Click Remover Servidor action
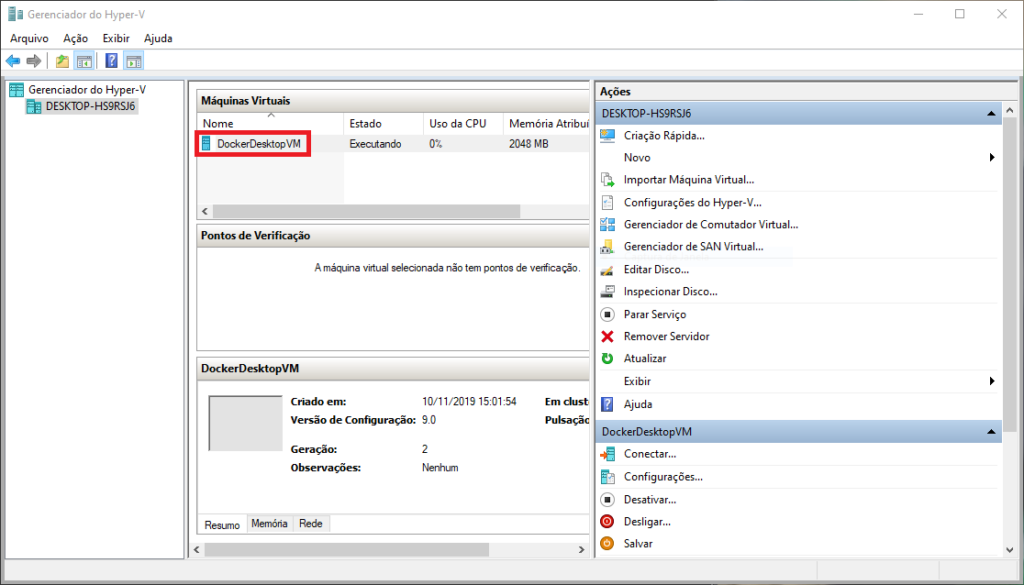This screenshot has height=585, width=1024. tap(666, 337)
